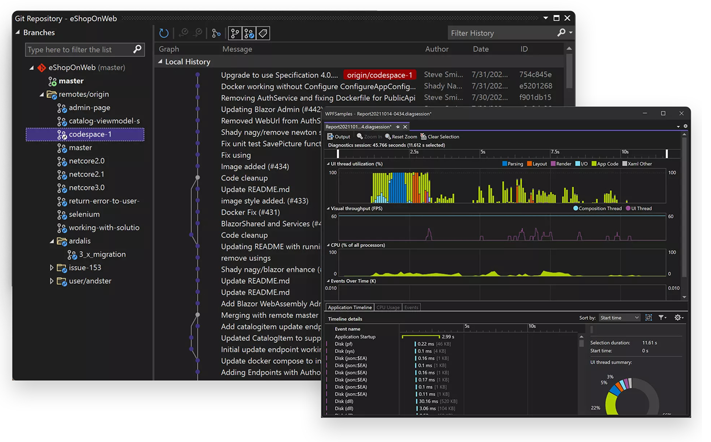Image resolution: width=711 pixels, height=442 pixels.
Task: Switch to the Events tab
Action: 411,307
